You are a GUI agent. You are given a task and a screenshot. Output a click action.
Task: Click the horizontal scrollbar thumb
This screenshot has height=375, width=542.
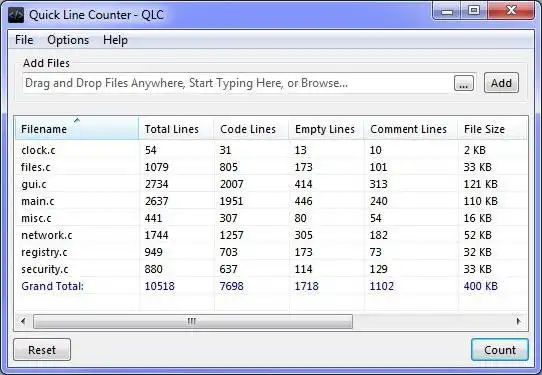pyautogui.click(x=193, y=321)
